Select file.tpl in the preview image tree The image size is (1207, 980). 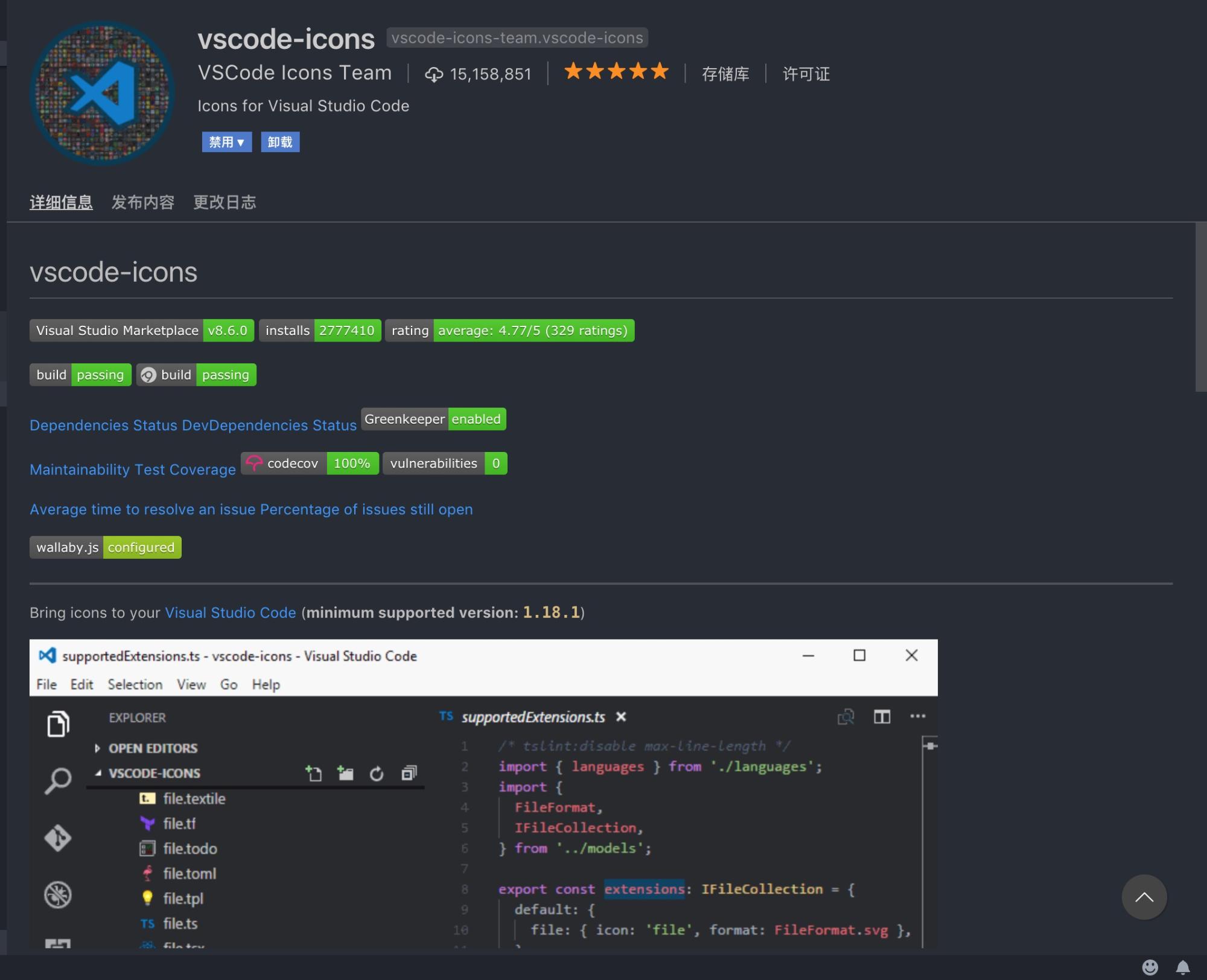tap(171, 899)
